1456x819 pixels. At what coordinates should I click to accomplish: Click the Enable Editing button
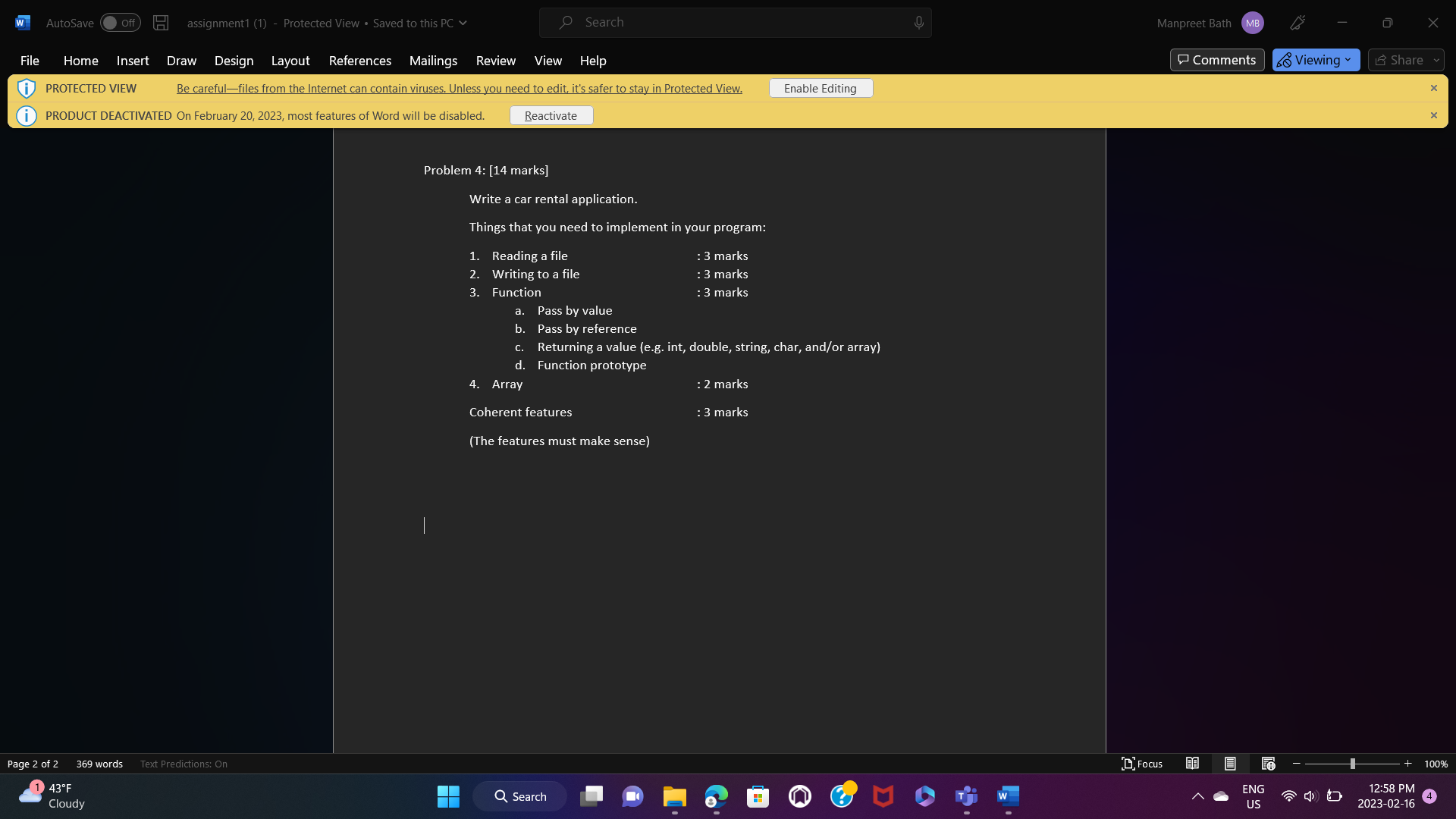[821, 88]
